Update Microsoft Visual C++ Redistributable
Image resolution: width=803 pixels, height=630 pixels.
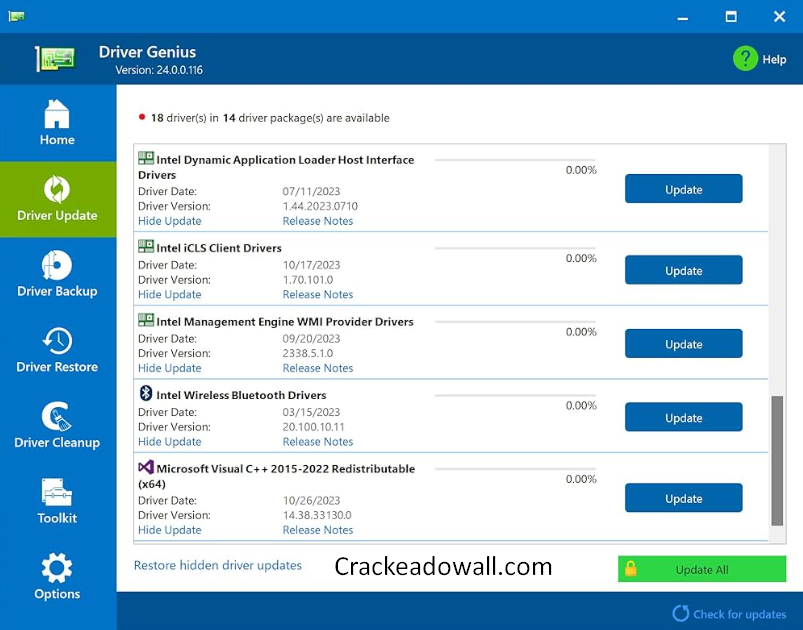(683, 498)
